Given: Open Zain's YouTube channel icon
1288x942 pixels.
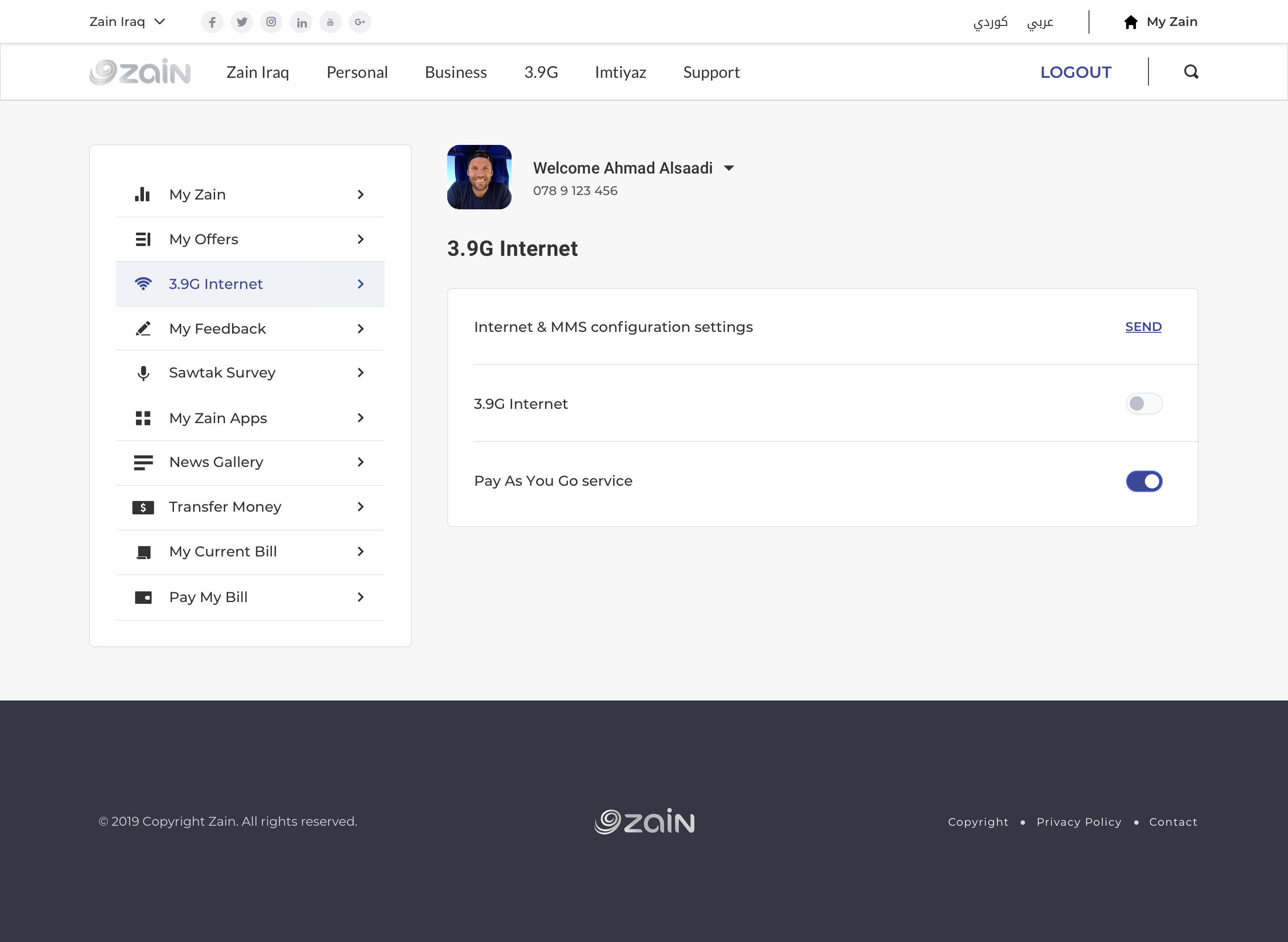Looking at the screenshot, I should point(330,22).
